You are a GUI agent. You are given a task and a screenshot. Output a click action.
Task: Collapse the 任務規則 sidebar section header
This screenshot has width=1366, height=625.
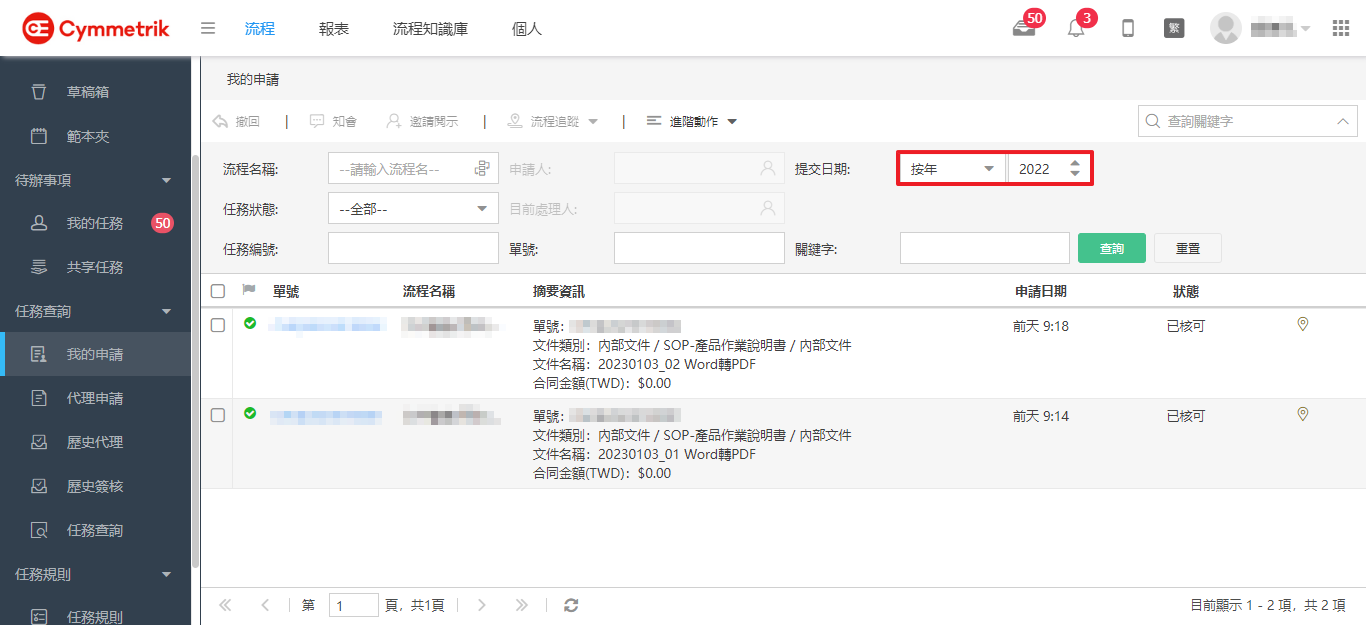tap(95, 574)
